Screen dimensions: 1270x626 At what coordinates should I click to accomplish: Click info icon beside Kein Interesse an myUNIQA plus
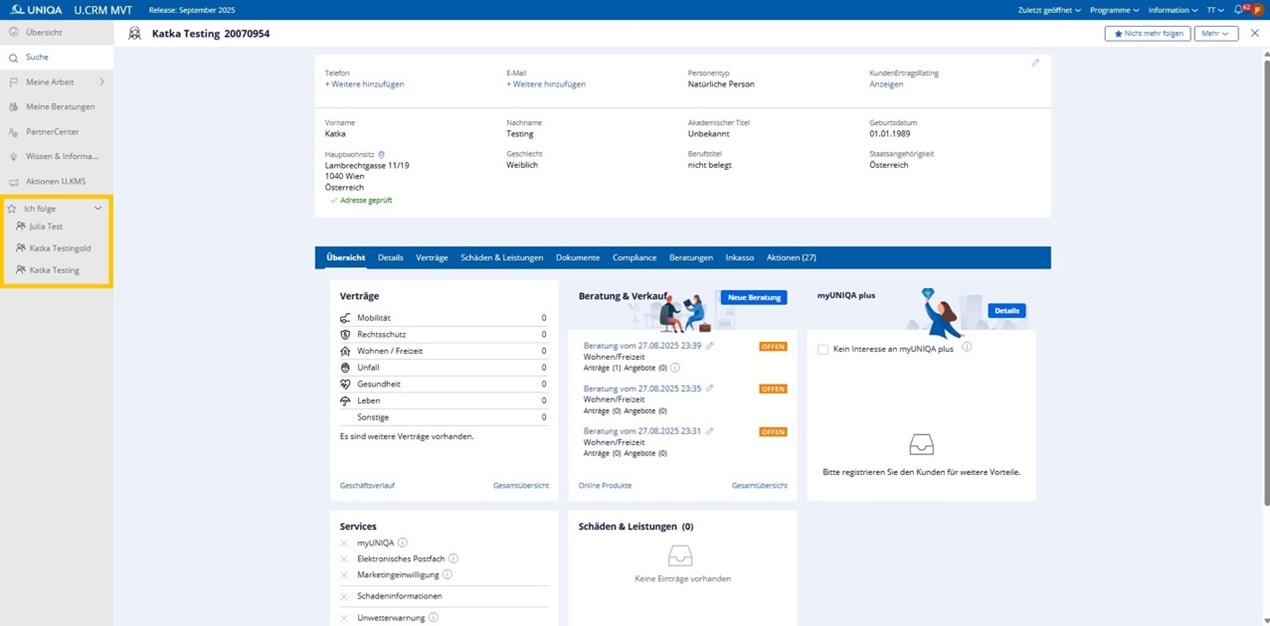(967, 347)
